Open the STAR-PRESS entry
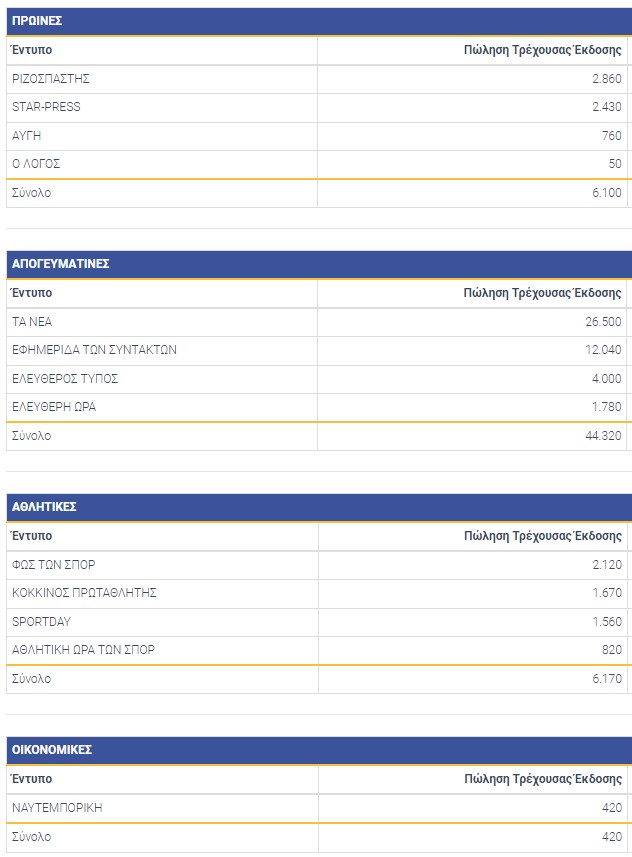Image resolution: width=632 pixels, height=857 pixels. [x=46, y=107]
